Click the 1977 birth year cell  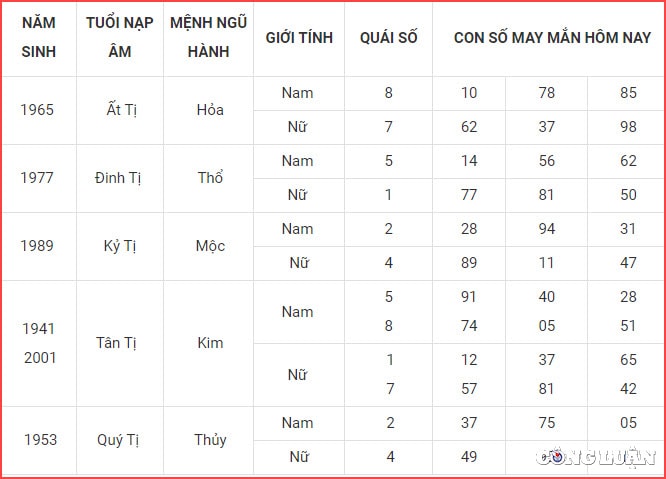click(x=37, y=178)
